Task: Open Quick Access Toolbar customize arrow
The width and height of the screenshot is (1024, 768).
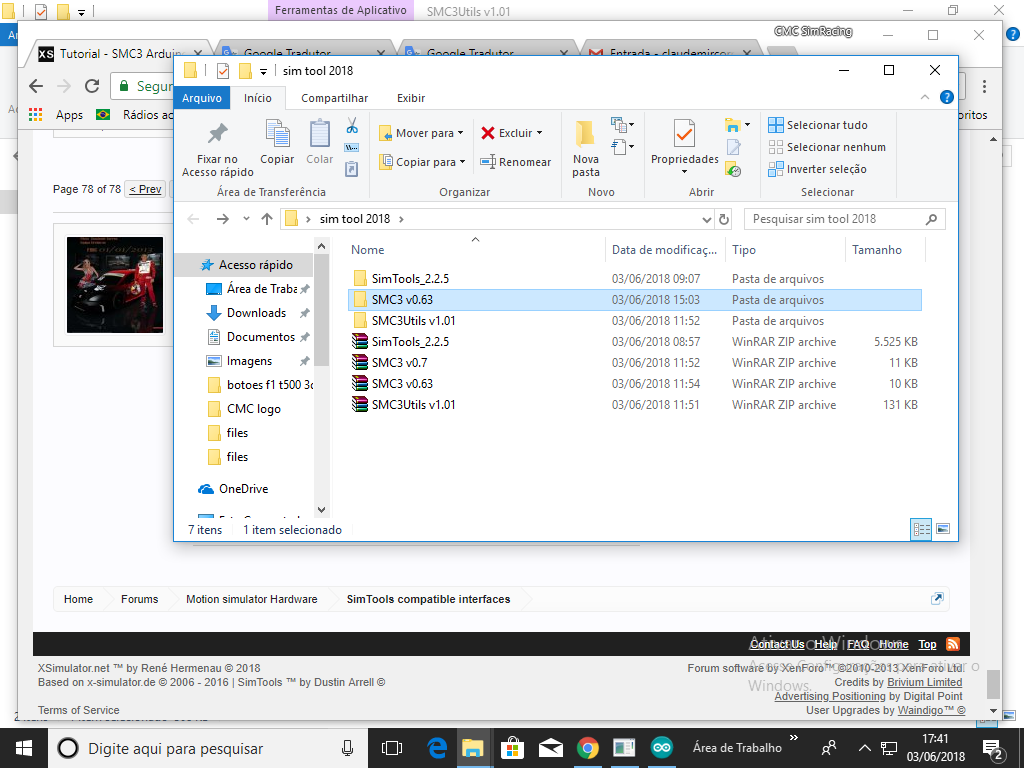Action: point(263,71)
